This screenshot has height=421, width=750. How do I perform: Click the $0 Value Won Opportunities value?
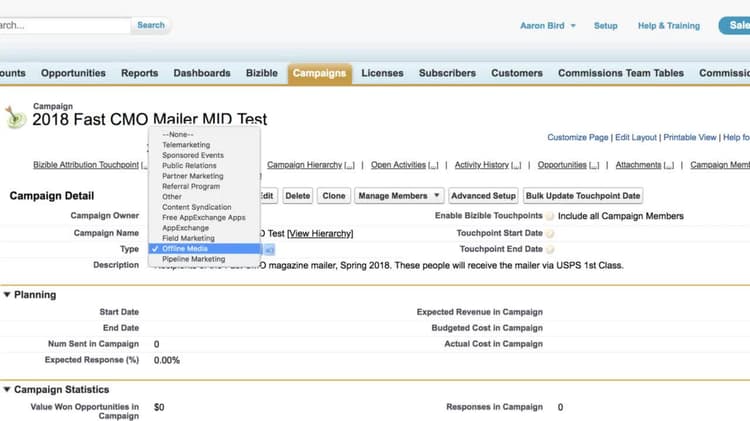pyautogui.click(x=159, y=407)
